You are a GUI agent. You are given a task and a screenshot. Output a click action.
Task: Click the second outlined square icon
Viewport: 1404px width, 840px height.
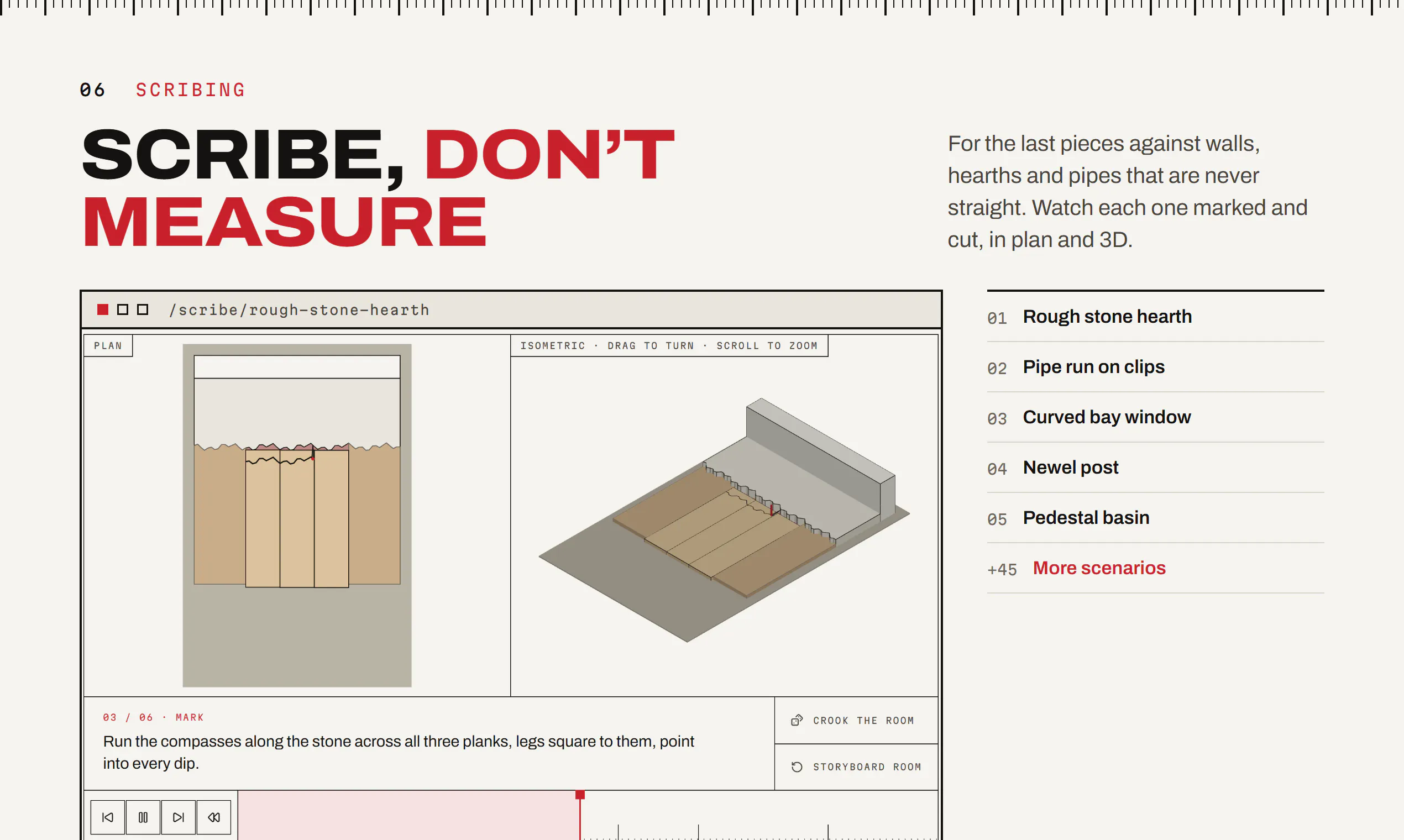coord(122,309)
